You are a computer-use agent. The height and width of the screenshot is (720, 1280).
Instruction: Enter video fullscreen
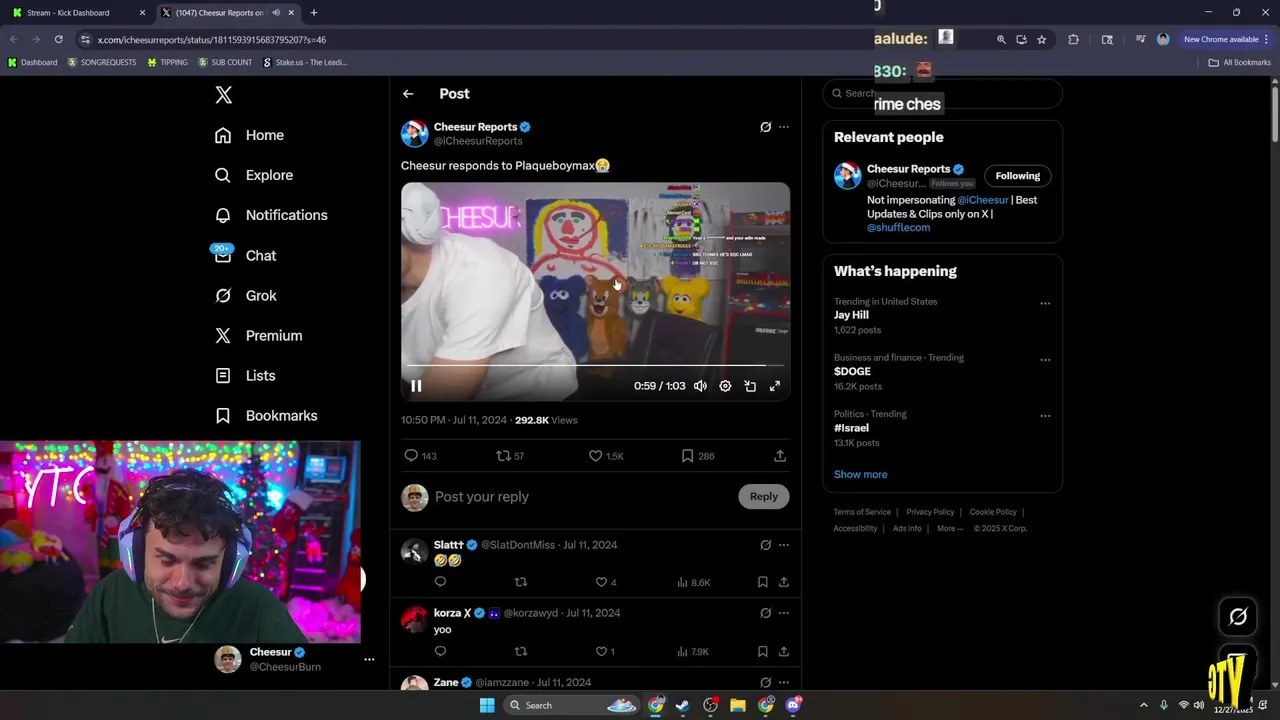click(775, 386)
